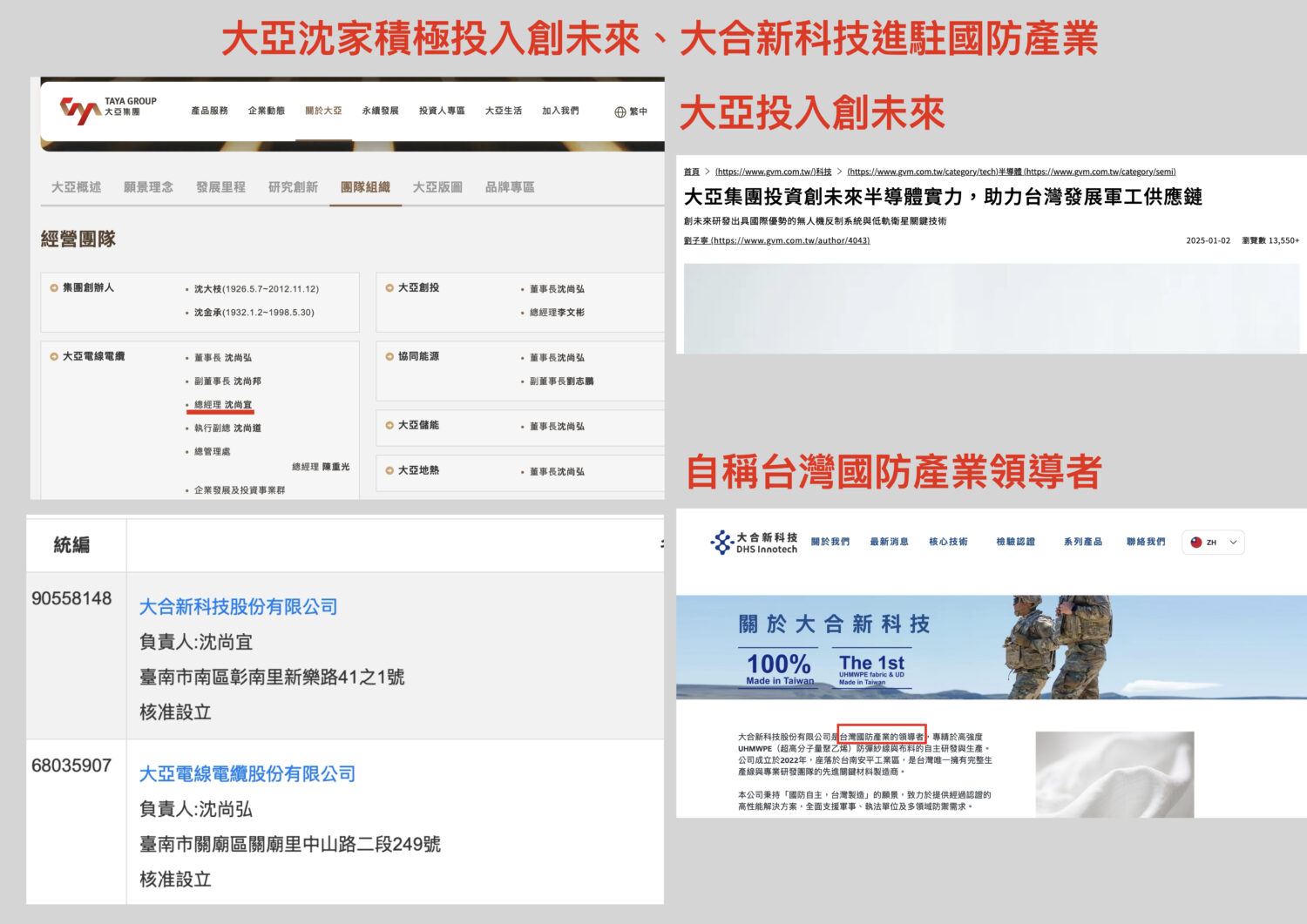
Task: Click address 臺南市南區彰南里新樂路41之1號
Action: pos(272,678)
